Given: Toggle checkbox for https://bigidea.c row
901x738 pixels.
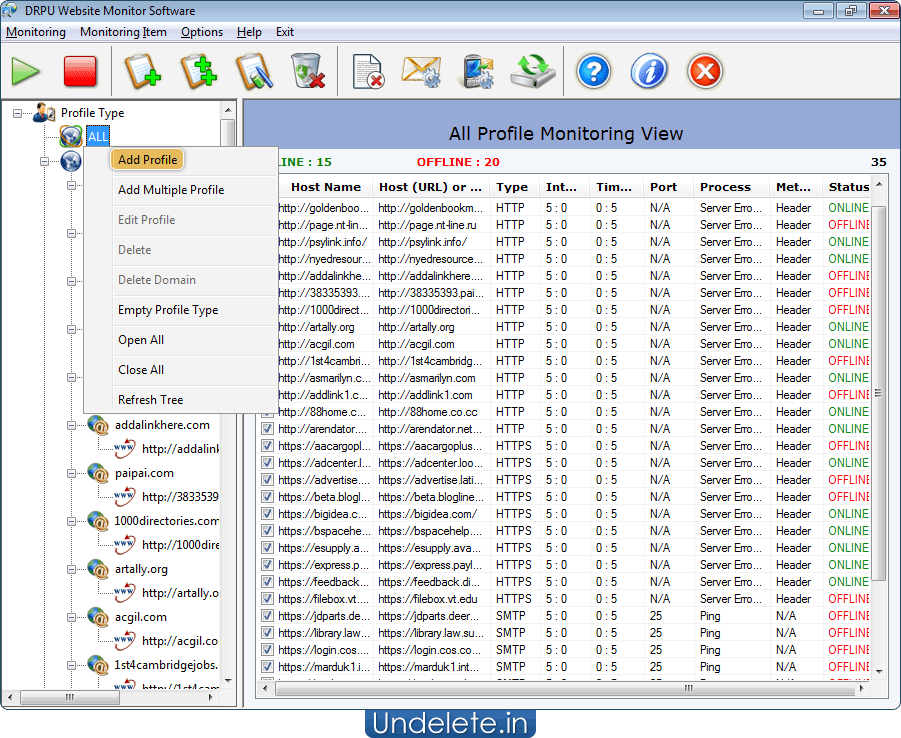Looking at the screenshot, I should (x=267, y=514).
